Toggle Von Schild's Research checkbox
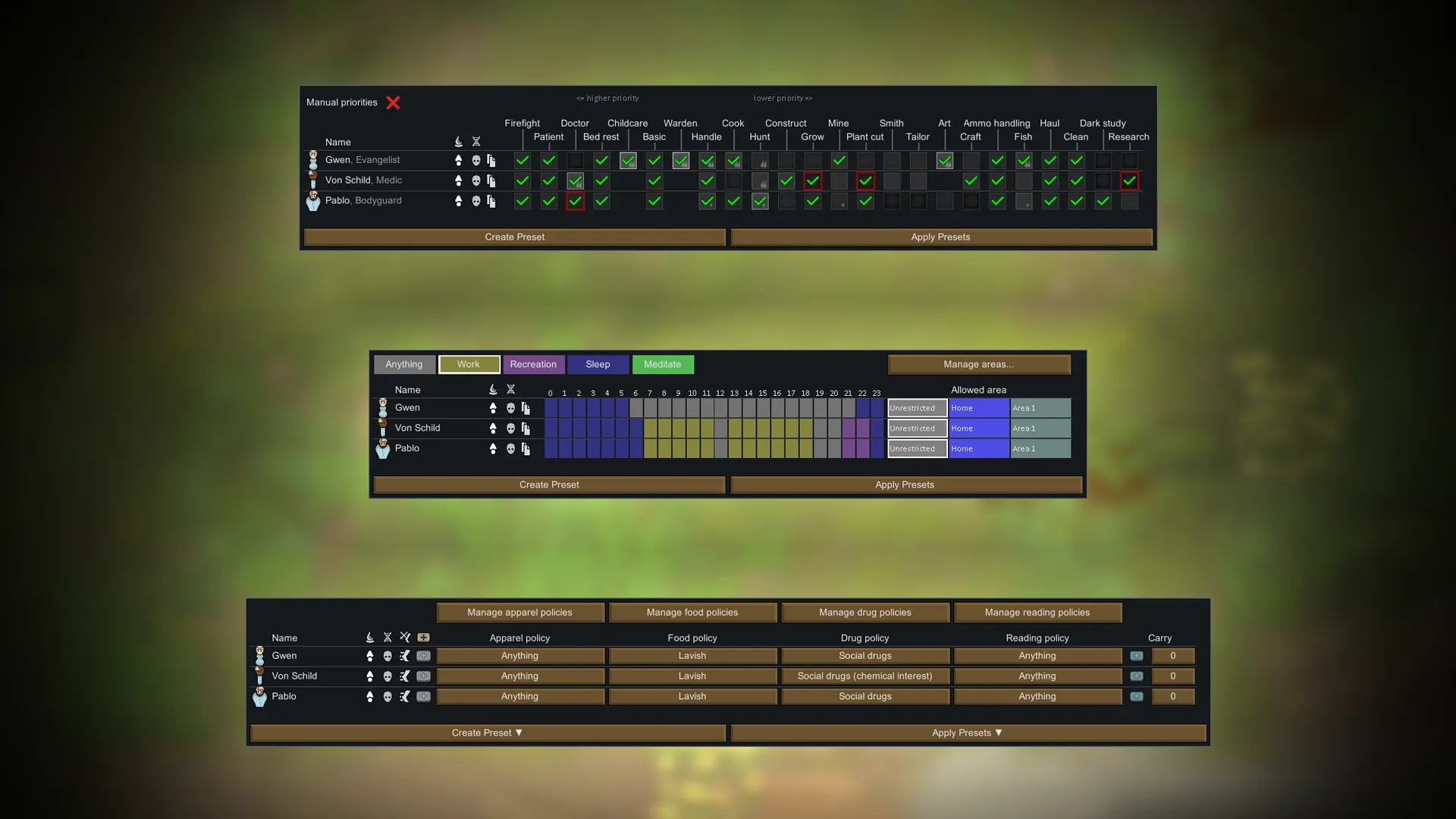1456x819 pixels. click(x=1129, y=180)
